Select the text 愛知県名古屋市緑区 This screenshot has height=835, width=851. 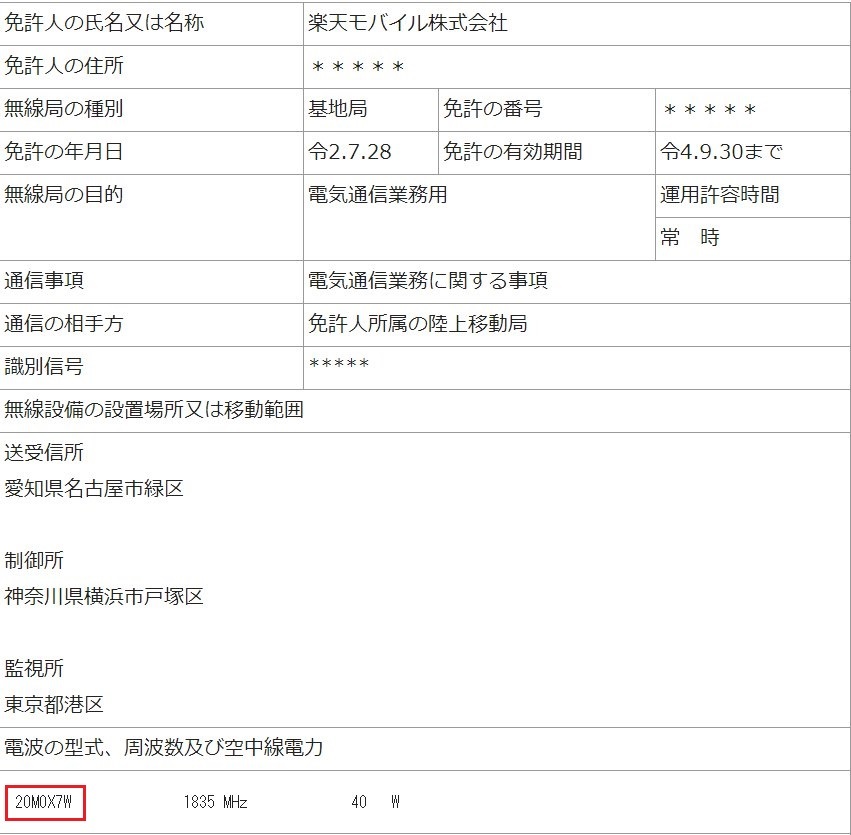[94, 488]
